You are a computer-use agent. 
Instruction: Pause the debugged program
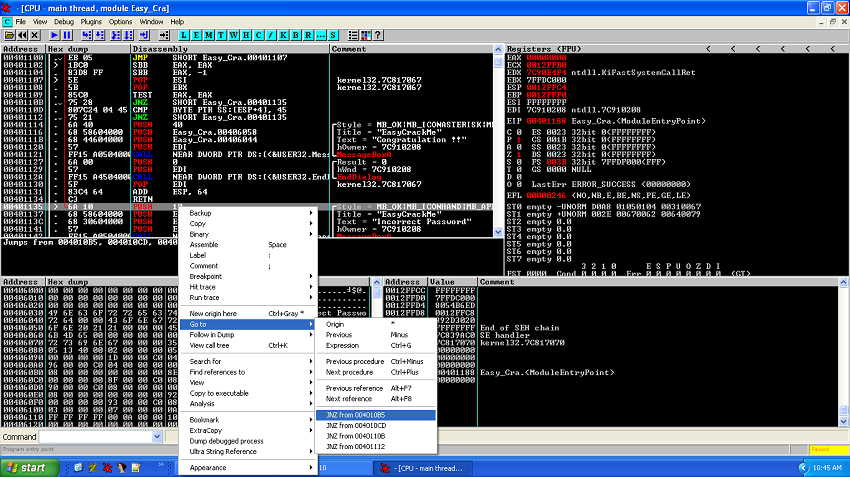pyautogui.click(x=67, y=35)
